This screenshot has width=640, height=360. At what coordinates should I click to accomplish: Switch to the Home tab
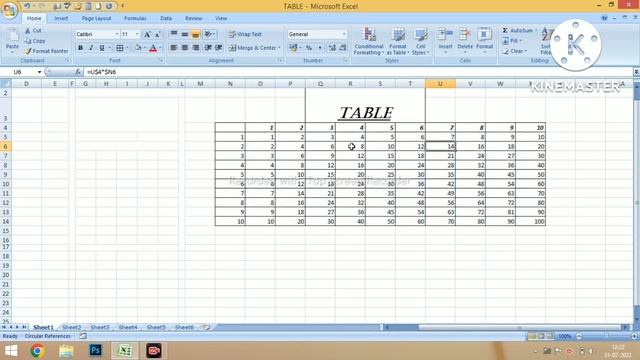coord(34,18)
